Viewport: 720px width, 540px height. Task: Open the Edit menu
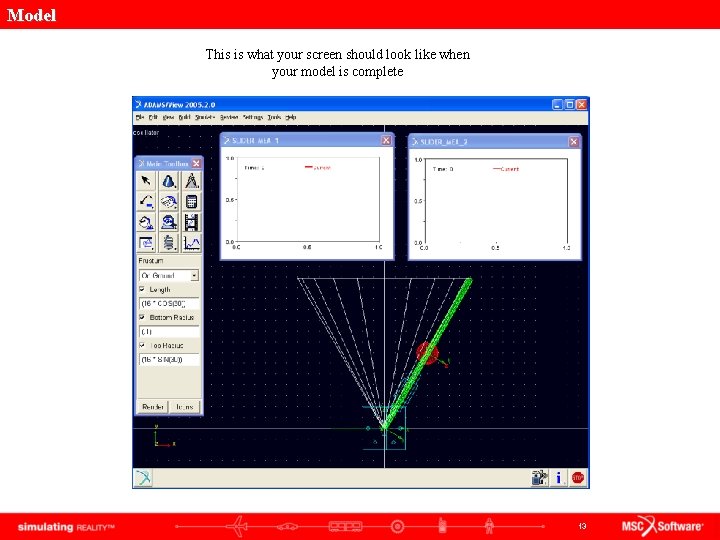pos(153,118)
